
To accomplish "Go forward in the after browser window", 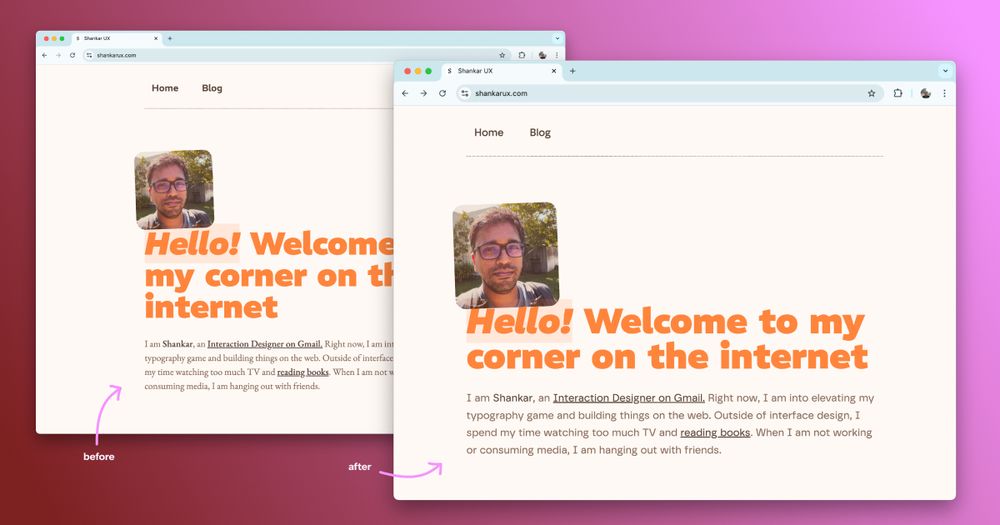I will point(423,93).
